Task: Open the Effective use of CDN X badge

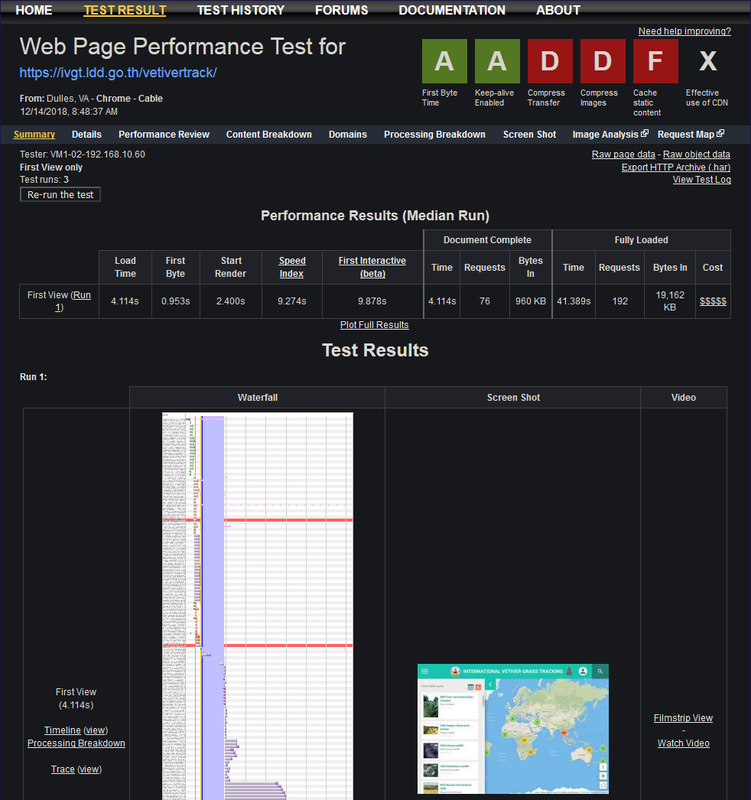Action: pos(708,61)
